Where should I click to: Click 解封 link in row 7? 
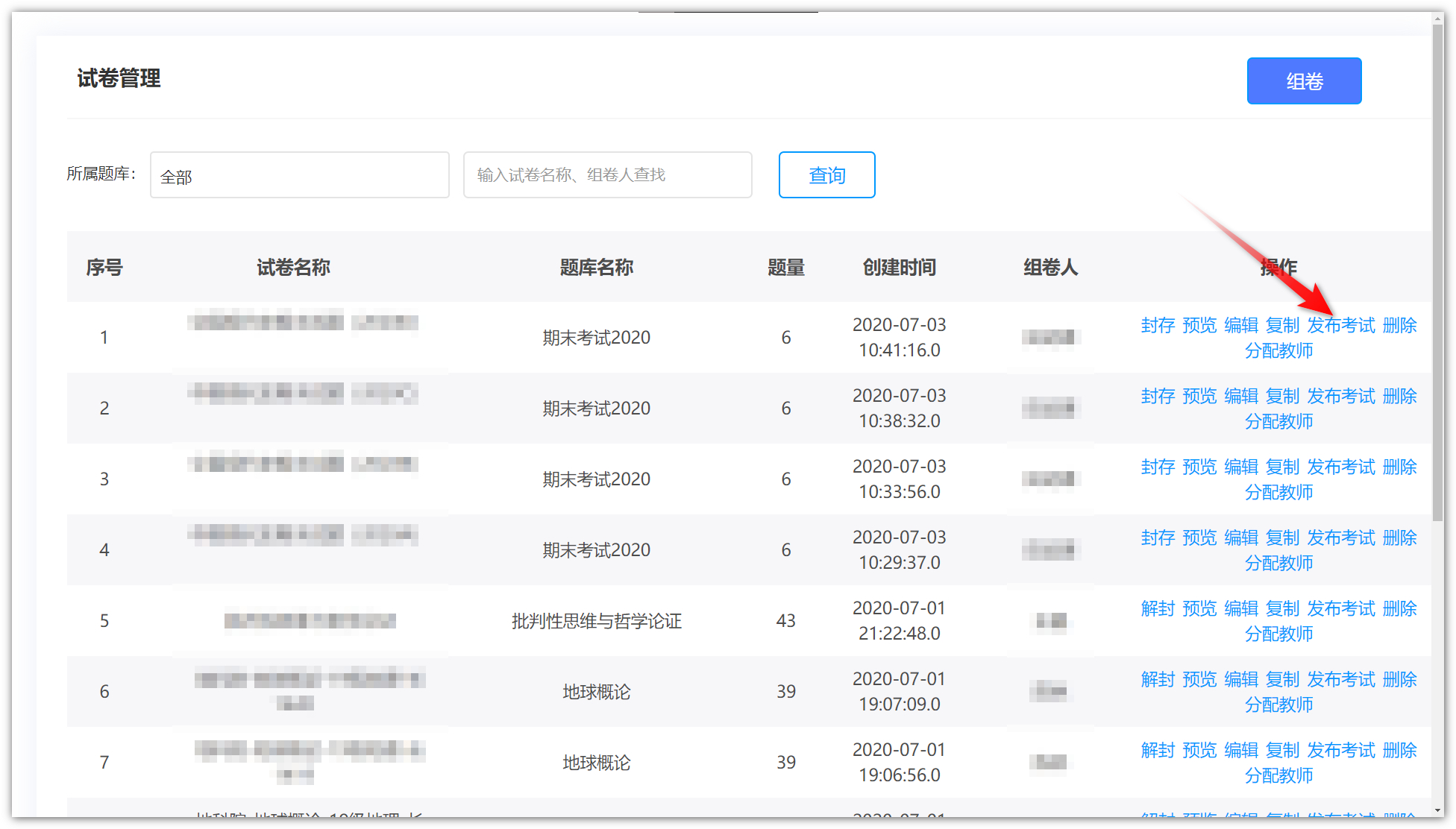pos(1158,751)
